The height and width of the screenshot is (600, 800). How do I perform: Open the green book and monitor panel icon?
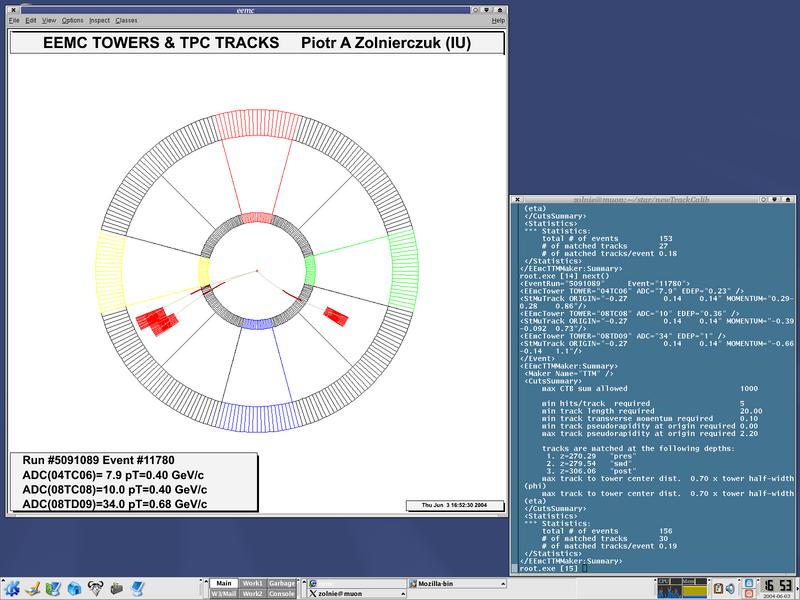point(53,588)
